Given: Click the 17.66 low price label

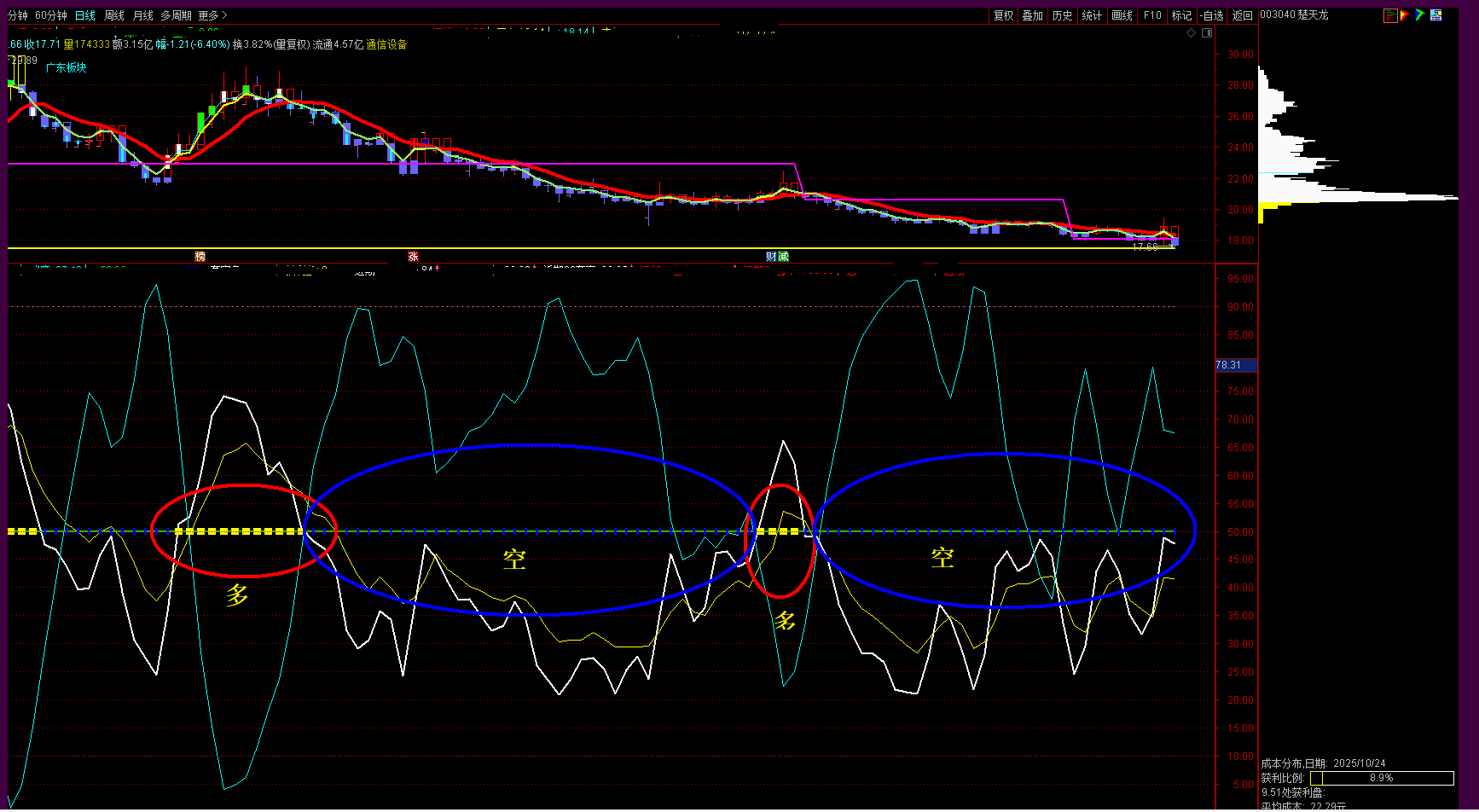Looking at the screenshot, I should (x=1145, y=247).
